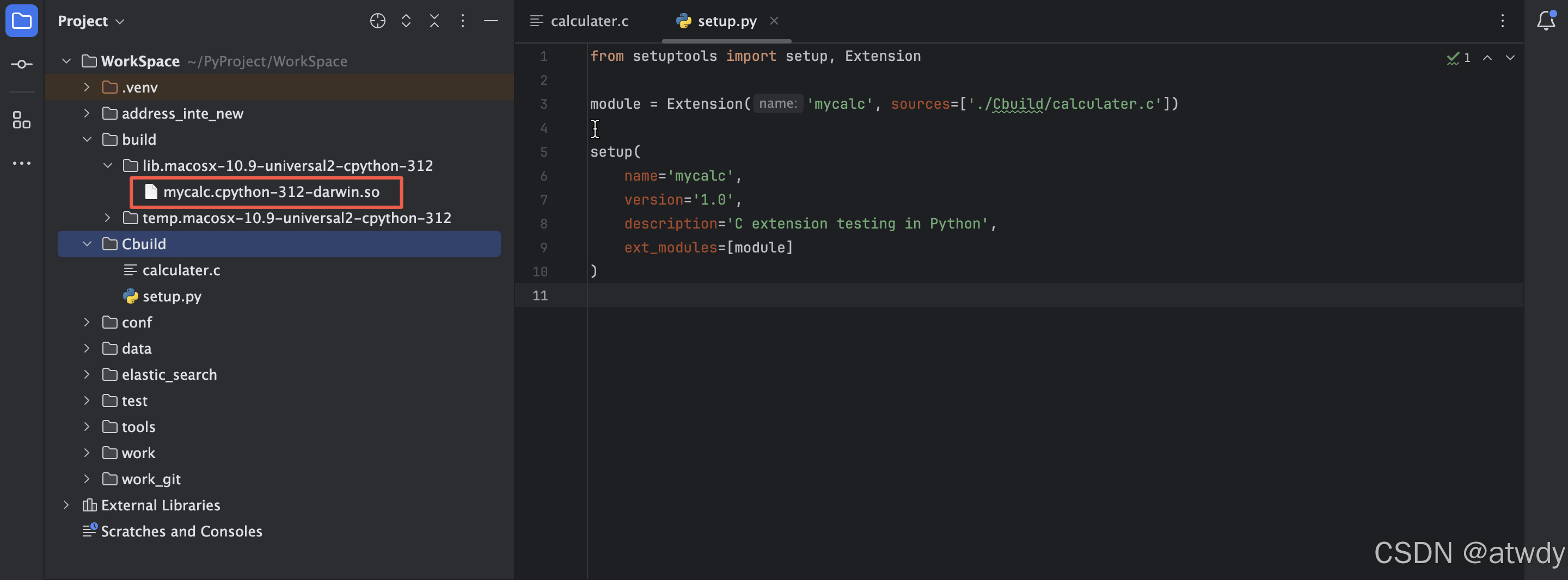Image resolution: width=1568 pixels, height=580 pixels.
Task: Select the .venv folder row
Action: tap(279, 87)
